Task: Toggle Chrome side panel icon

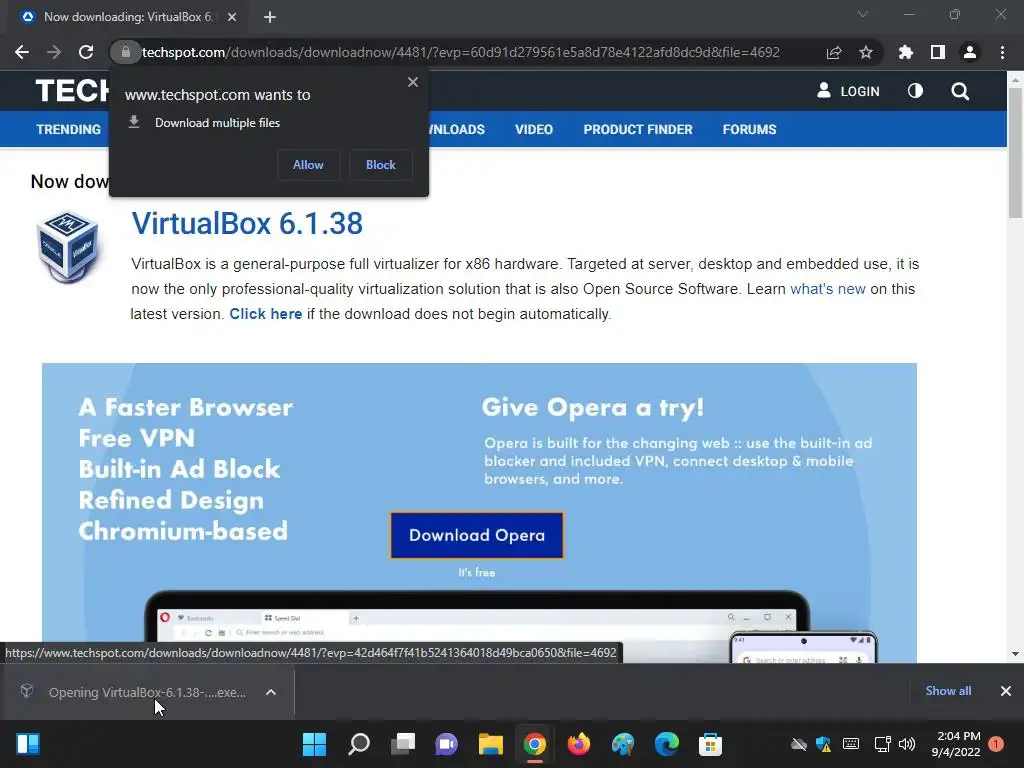Action: (938, 52)
